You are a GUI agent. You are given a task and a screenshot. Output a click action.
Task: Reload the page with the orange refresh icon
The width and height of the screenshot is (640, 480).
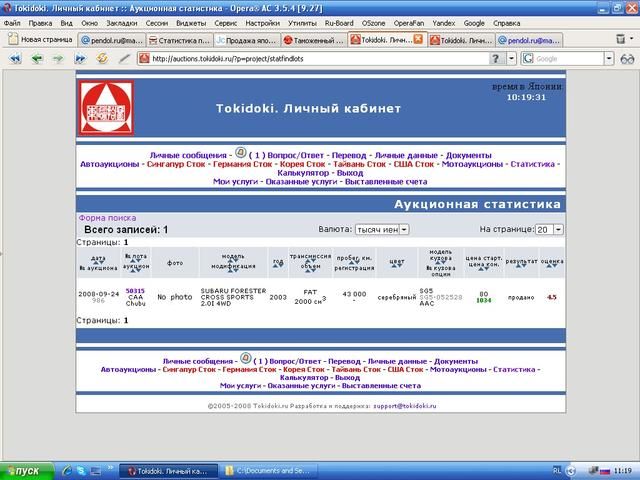pyautogui.click(x=102, y=58)
